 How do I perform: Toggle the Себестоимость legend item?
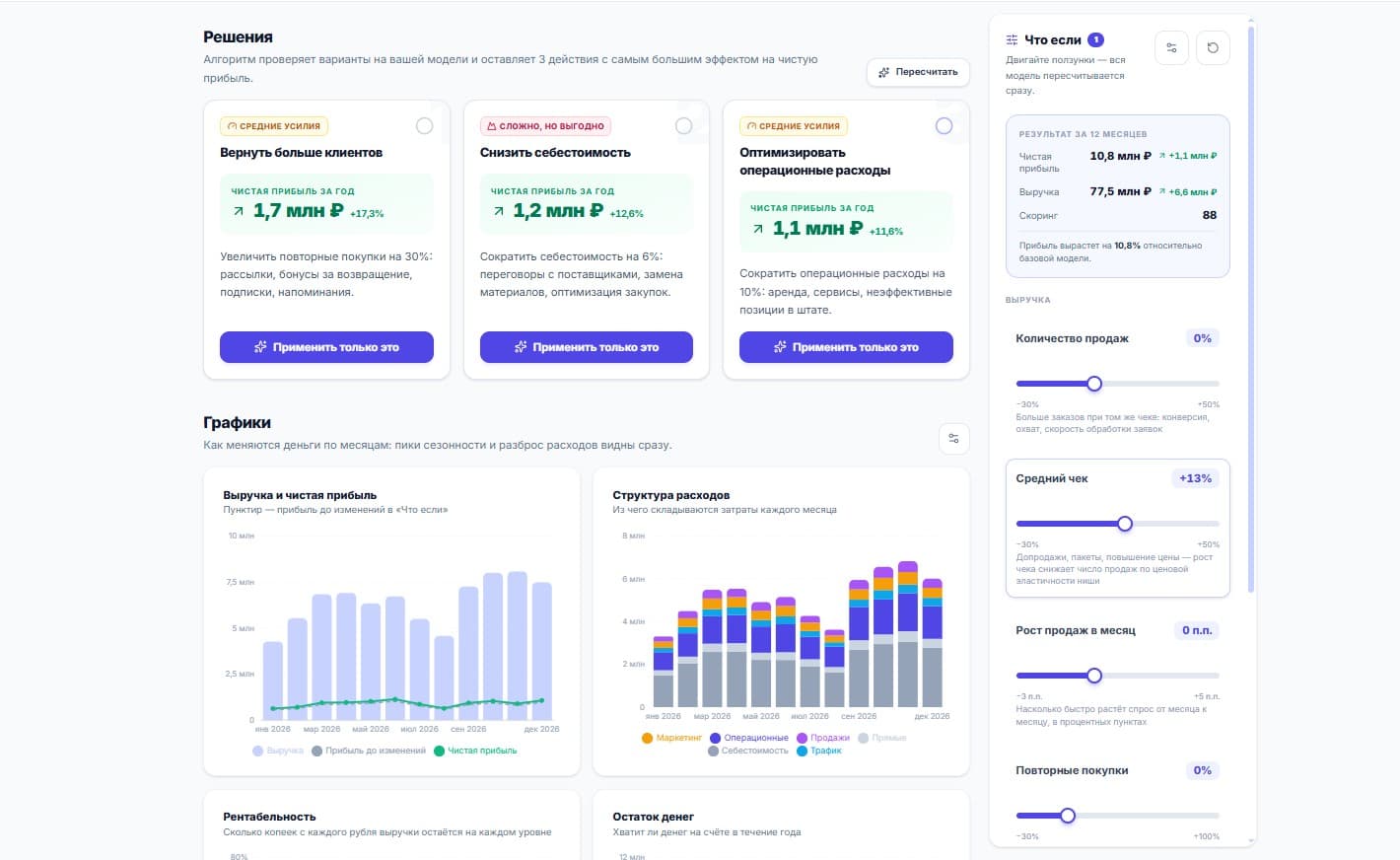(x=747, y=751)
